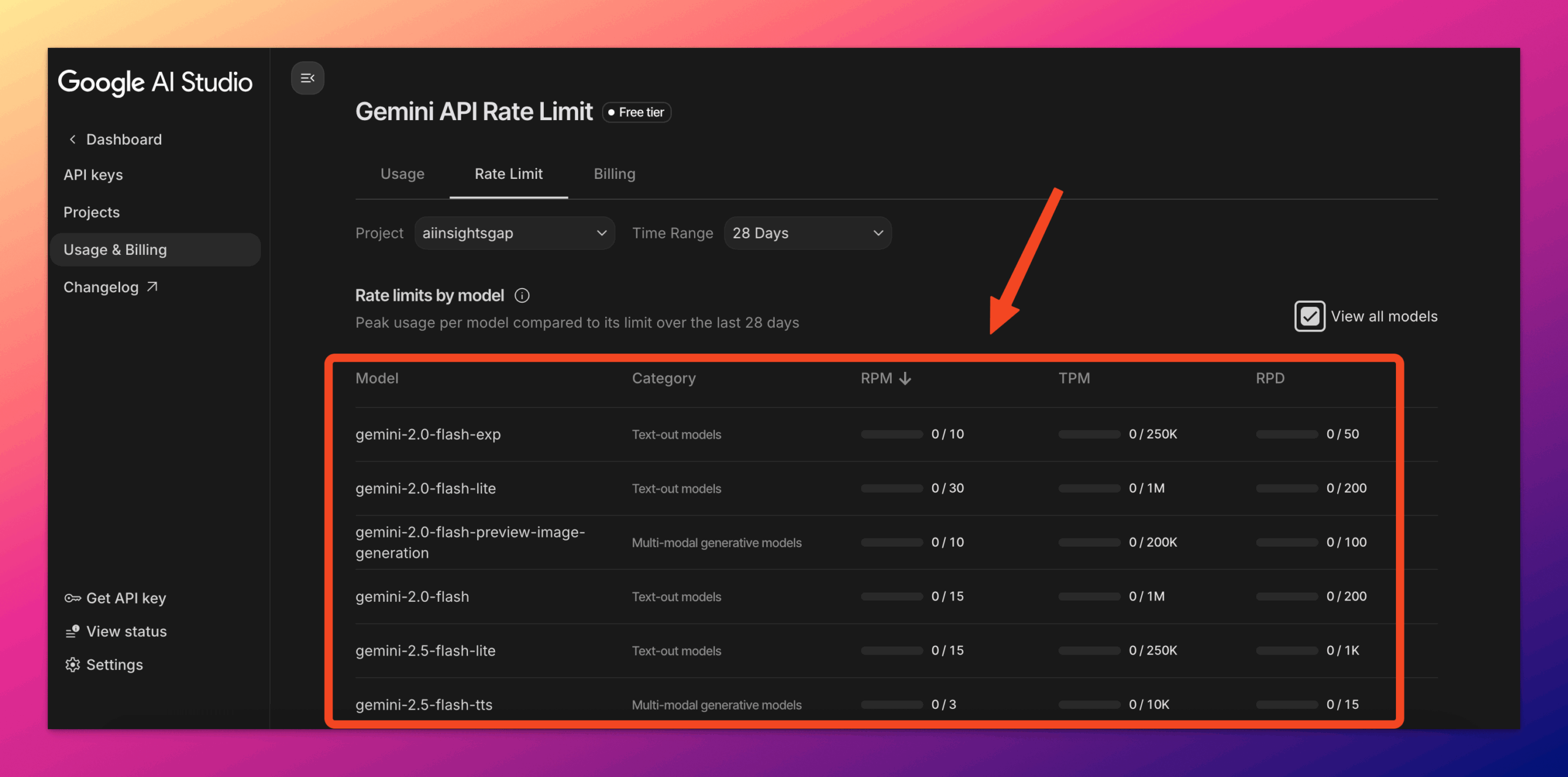Collapse the sidebar with the panel icon
Viewport: 1568px width, 777px height.
(307, 78)
